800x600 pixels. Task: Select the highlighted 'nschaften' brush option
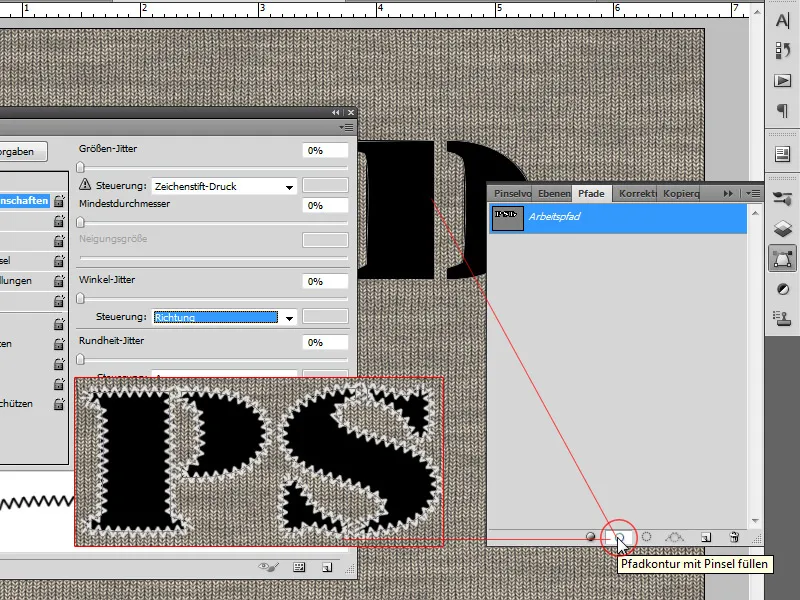click(x=24, y=201)
